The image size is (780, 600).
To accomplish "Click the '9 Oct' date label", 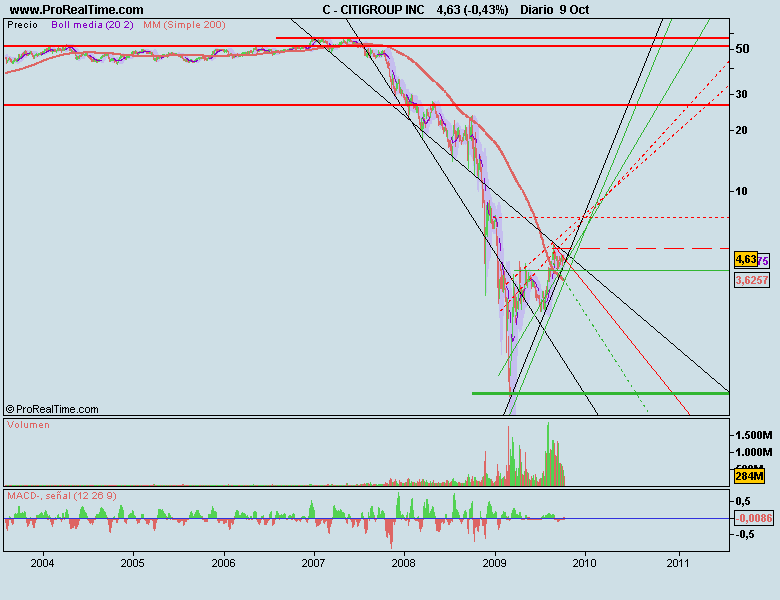I will click(x=575, y=9).
